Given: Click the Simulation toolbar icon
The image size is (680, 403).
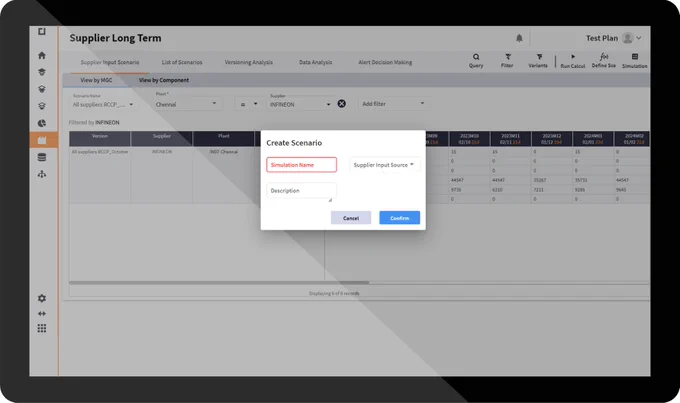Looking at the screenshot, I should tap(634, 60).
